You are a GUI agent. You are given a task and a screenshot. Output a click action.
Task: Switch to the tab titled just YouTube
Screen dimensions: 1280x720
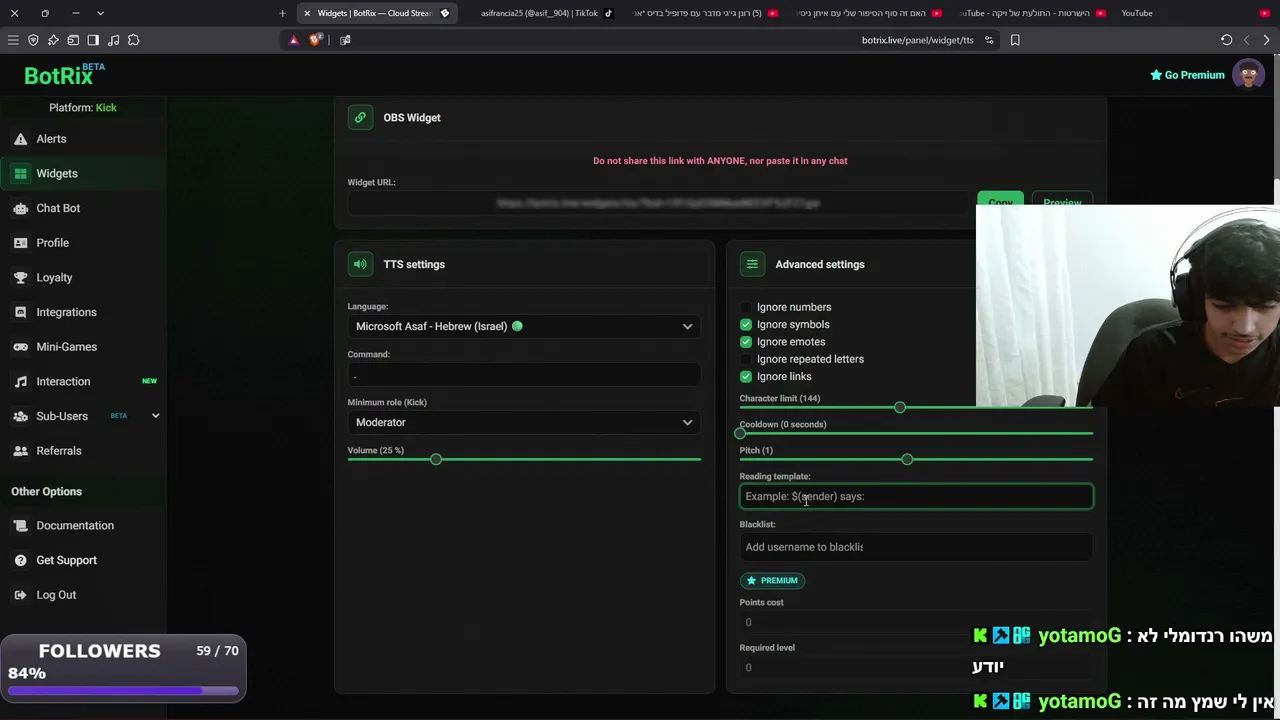1195,13
